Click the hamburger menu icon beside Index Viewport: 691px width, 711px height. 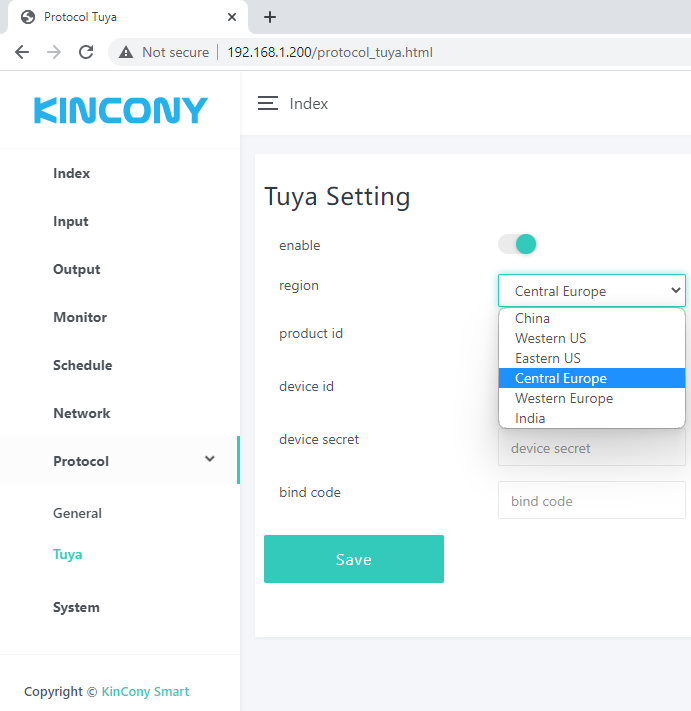(x=267, y=104)
